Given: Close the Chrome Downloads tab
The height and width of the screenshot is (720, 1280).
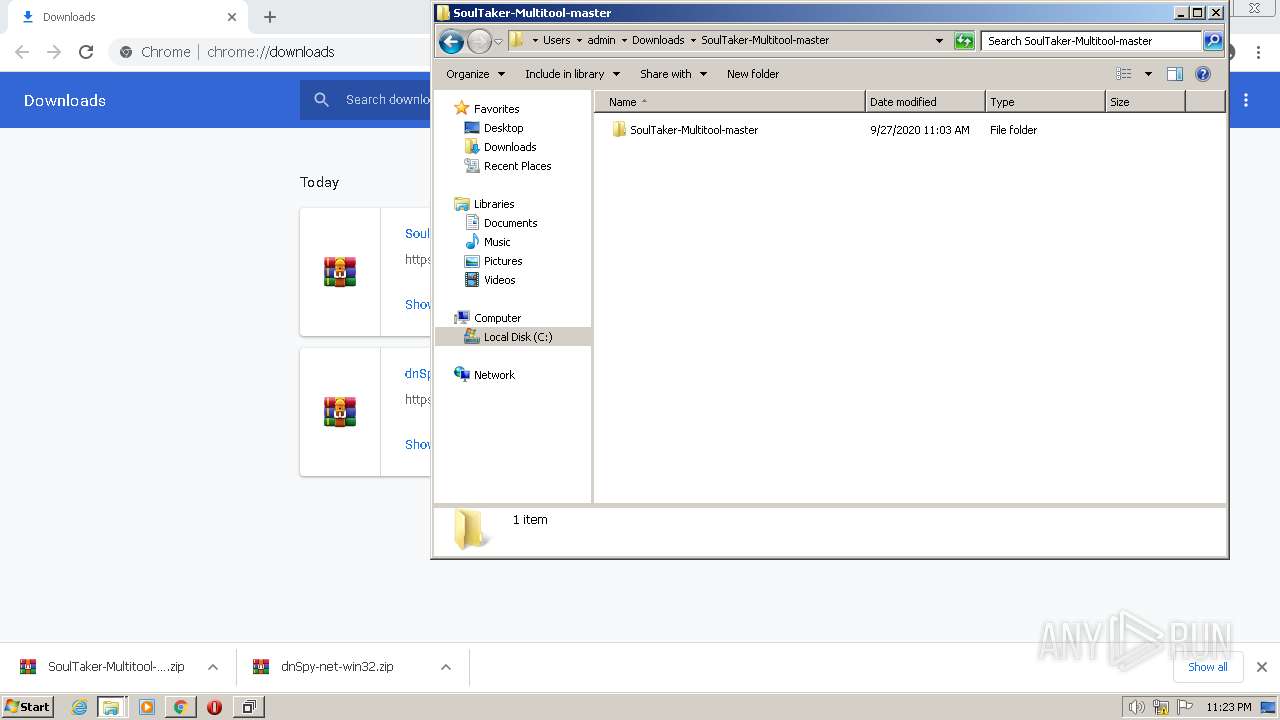Looking at the screenshot, I should point(232,17).
